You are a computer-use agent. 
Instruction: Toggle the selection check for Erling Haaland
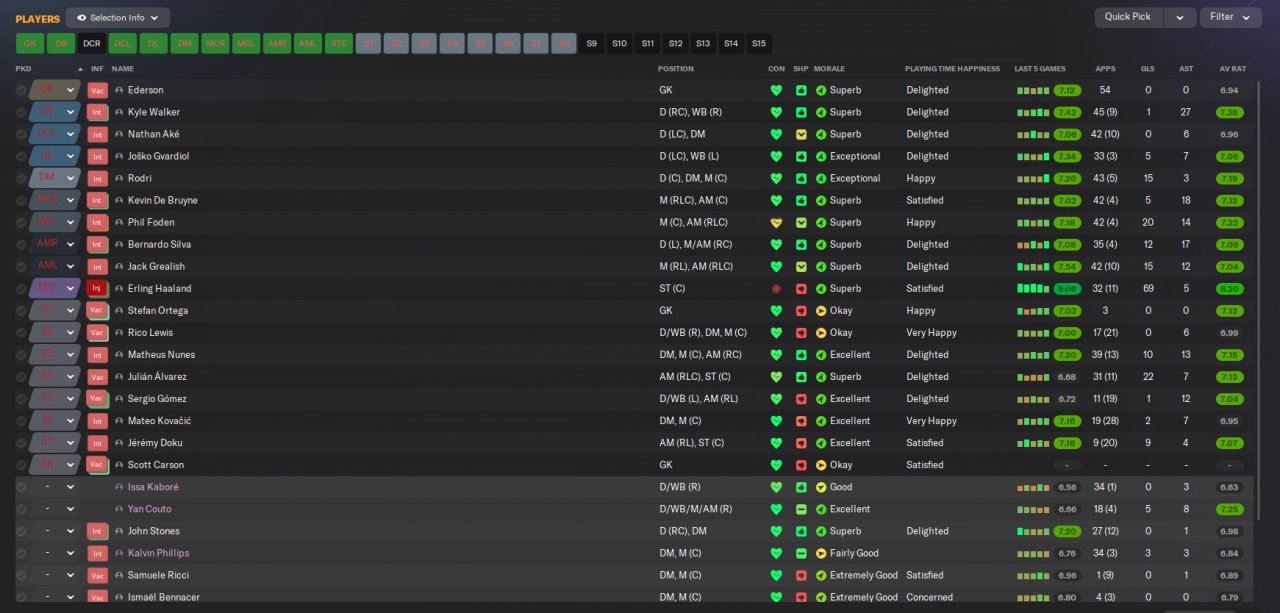pyautogui.click(x=21, y=288)
